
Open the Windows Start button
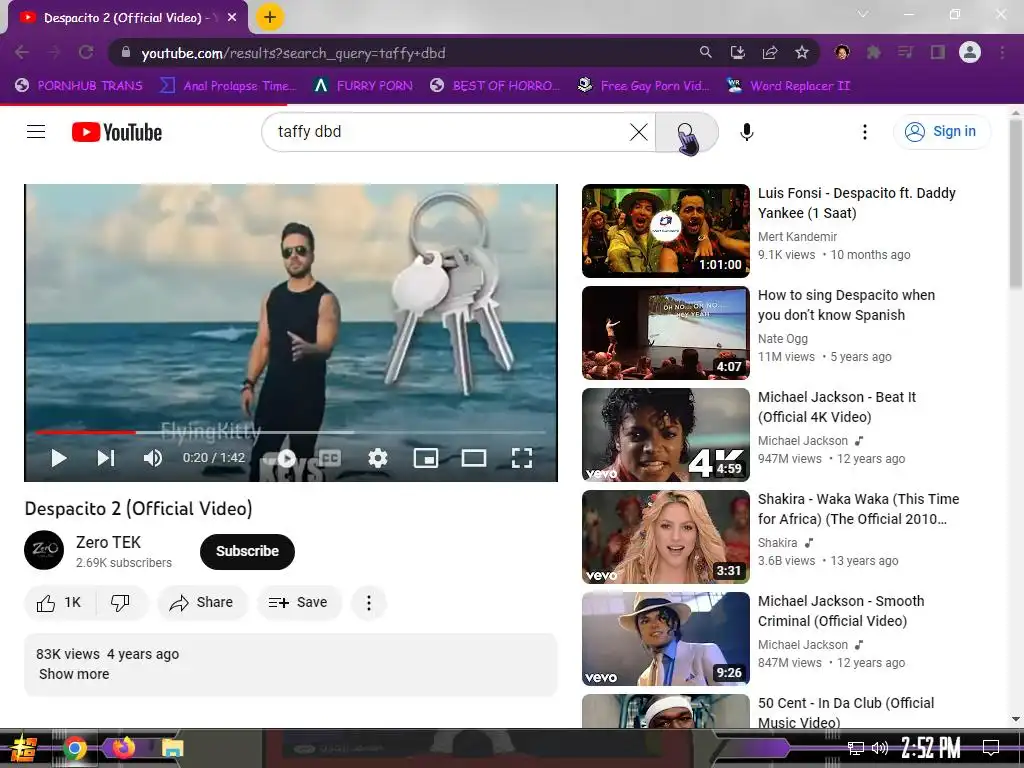click(24, 748)
